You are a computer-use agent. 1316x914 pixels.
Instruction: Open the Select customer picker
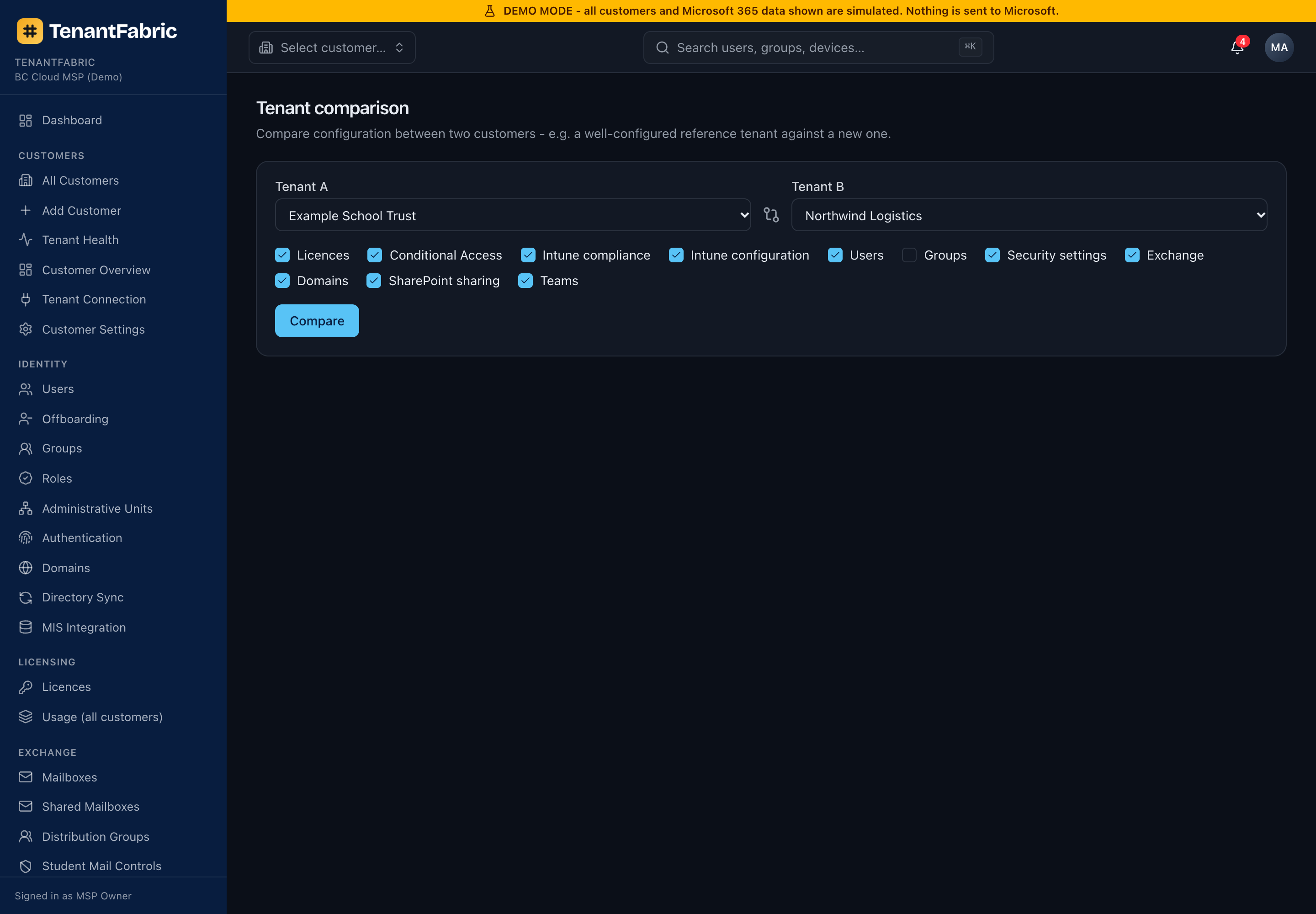click(x=332, y=48)
